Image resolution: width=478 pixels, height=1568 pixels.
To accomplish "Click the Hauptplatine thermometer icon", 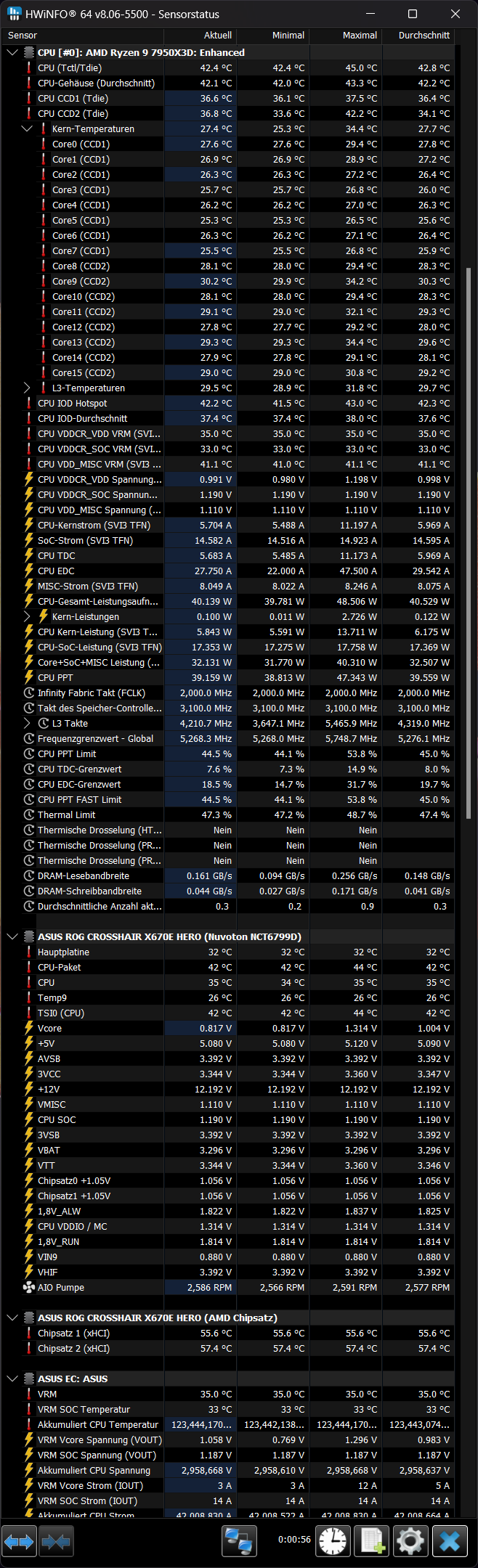I will pos(29,952).
